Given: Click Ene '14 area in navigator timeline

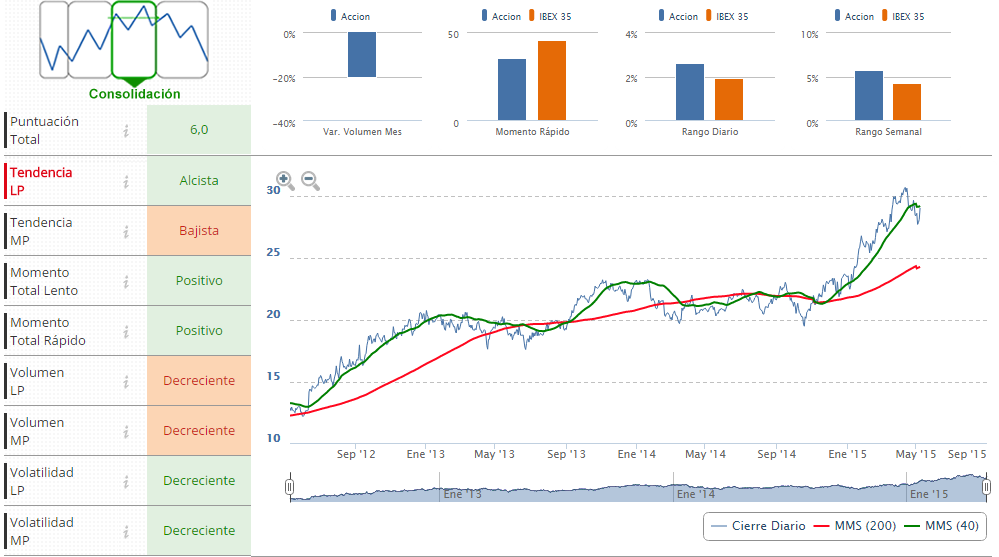Looking at the screenshot, I should pos(696,494).
